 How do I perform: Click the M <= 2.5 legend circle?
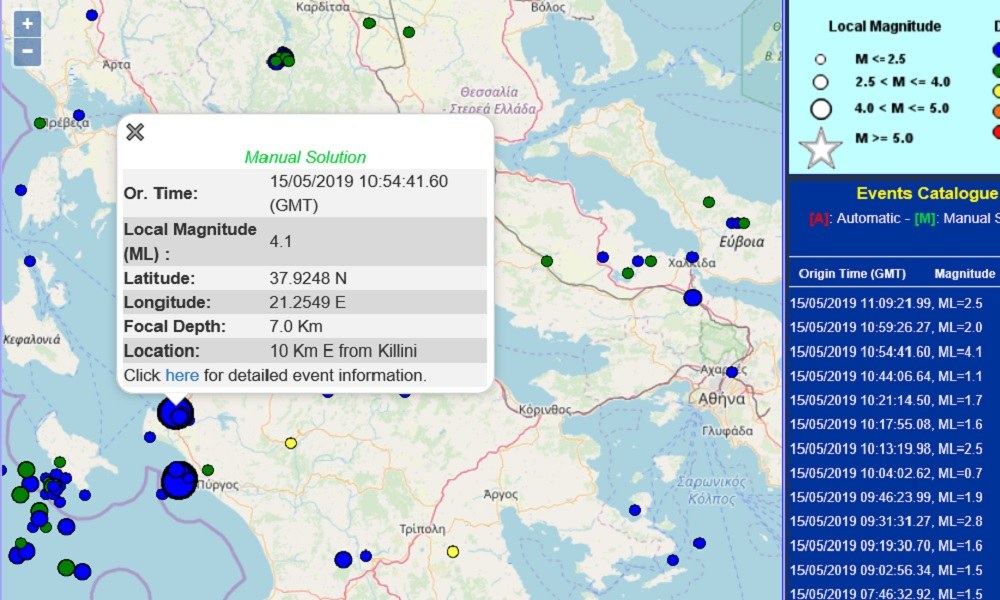(821, 60)
